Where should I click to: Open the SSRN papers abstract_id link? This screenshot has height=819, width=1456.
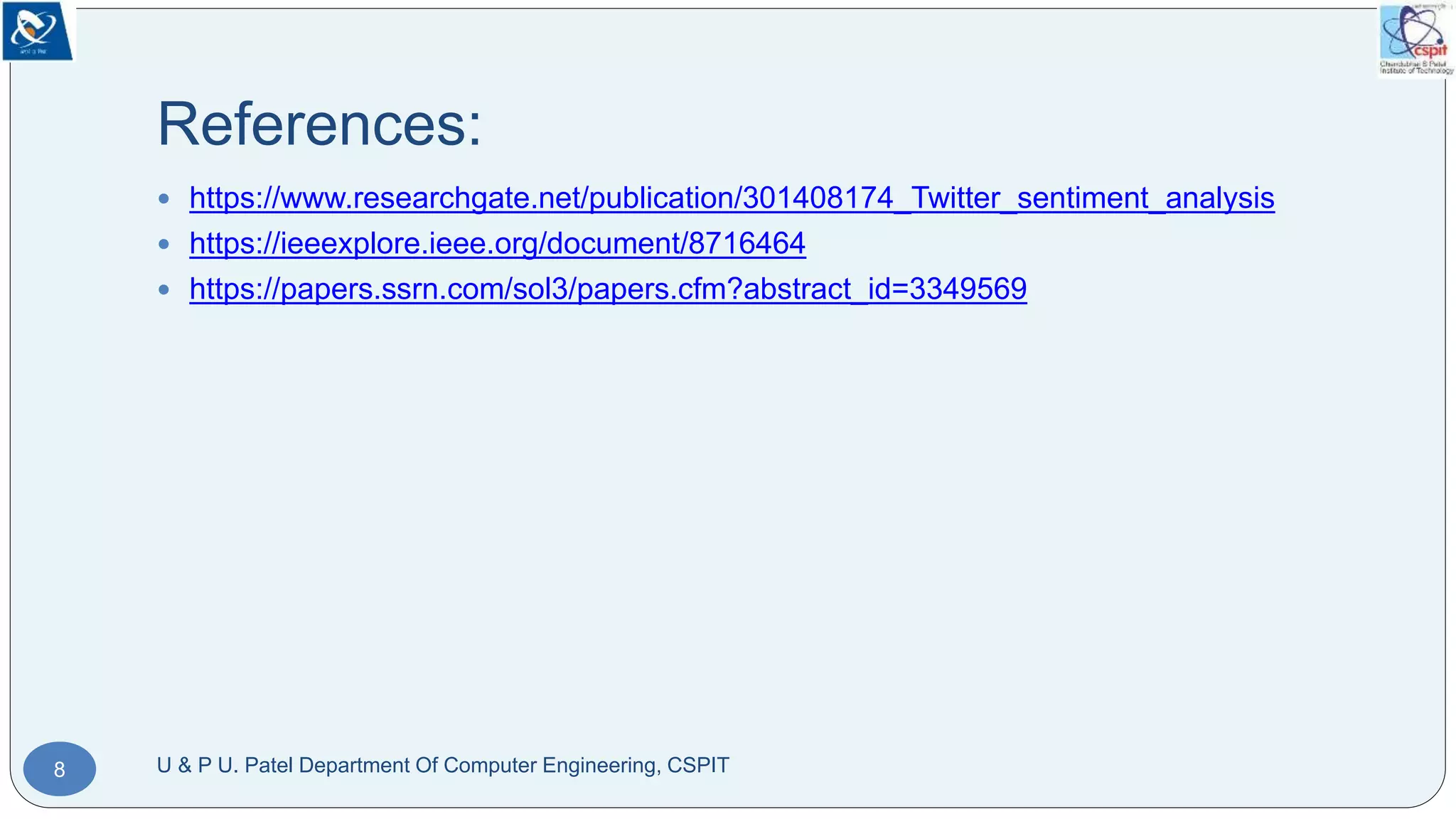pos(608,289)
